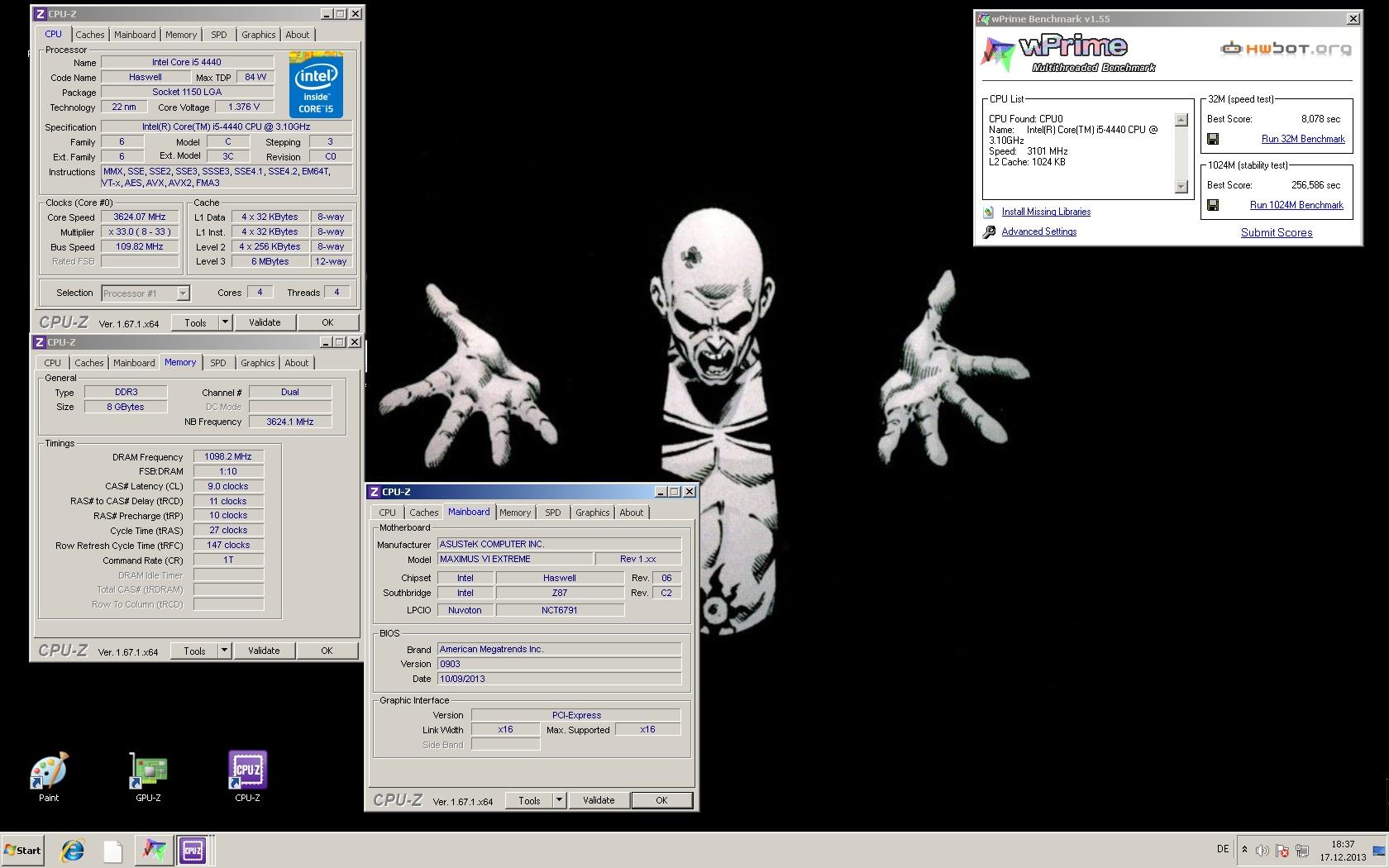
Task: Click the wPrime taskbar icon
Action: (x=153, y=850)
